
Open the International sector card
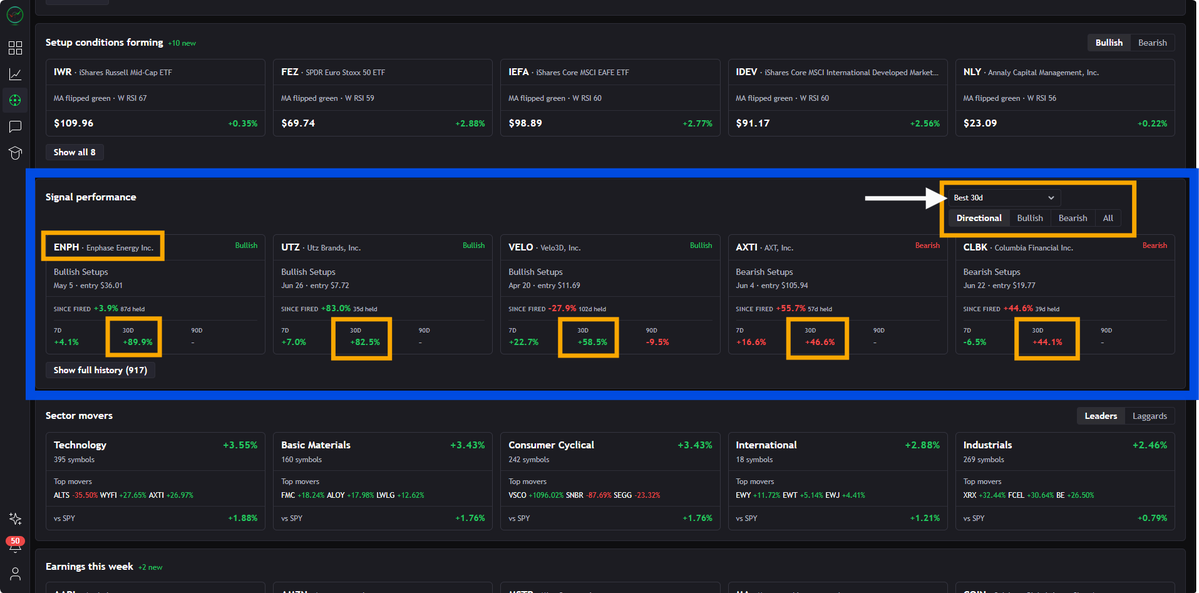[837, 481]
